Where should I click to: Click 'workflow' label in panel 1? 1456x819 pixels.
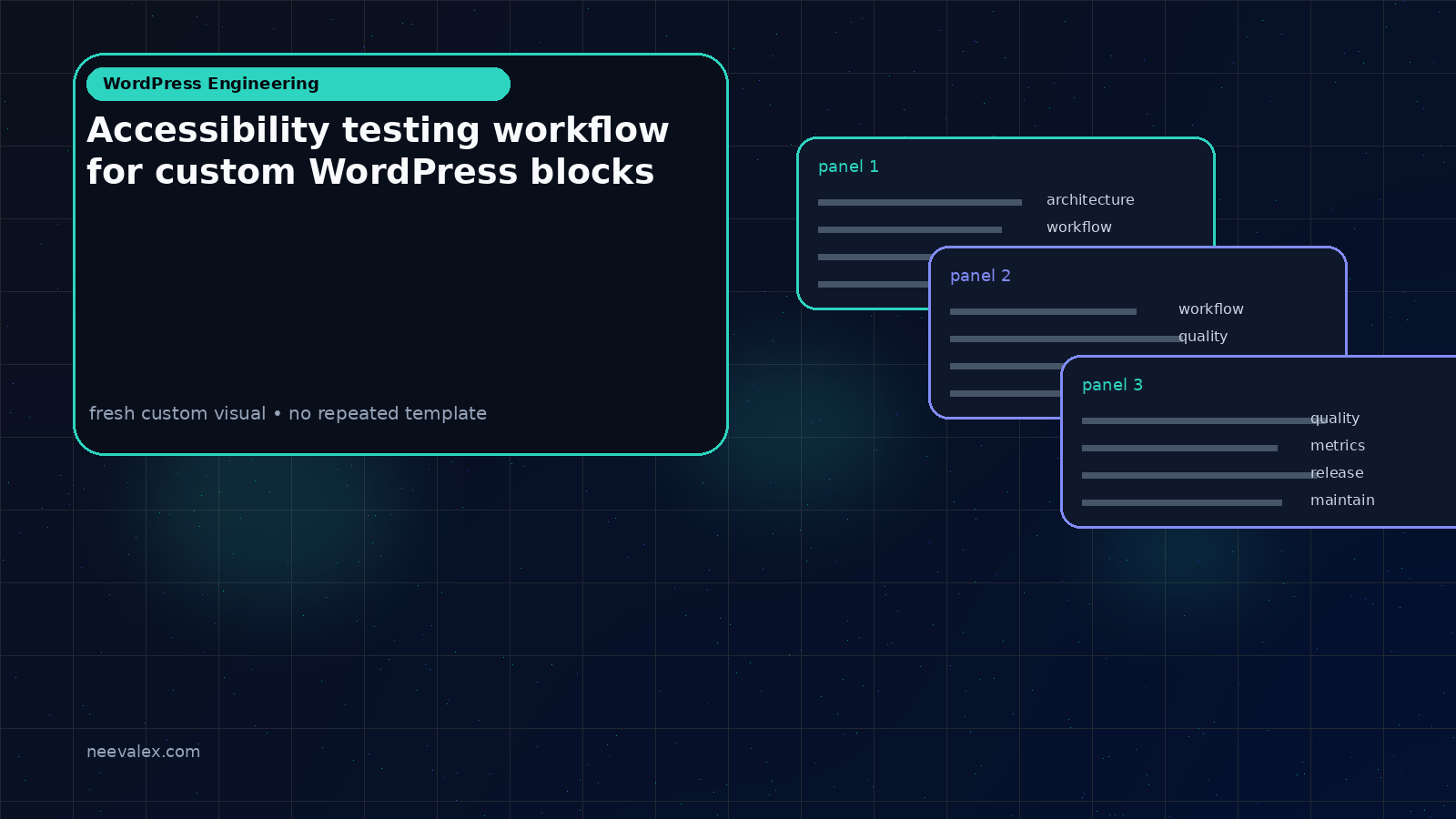pos(1079,227)
